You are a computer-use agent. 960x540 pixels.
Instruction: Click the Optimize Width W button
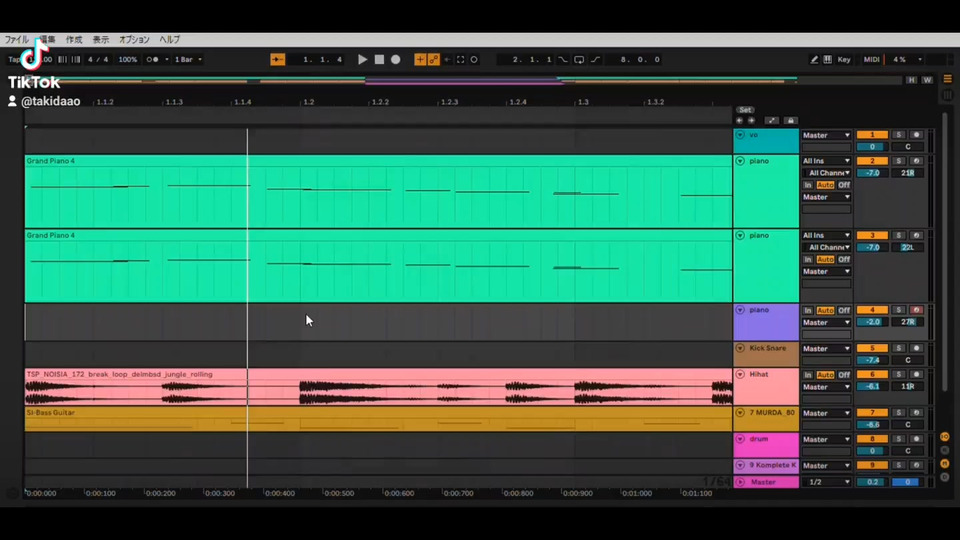(927, 80)
